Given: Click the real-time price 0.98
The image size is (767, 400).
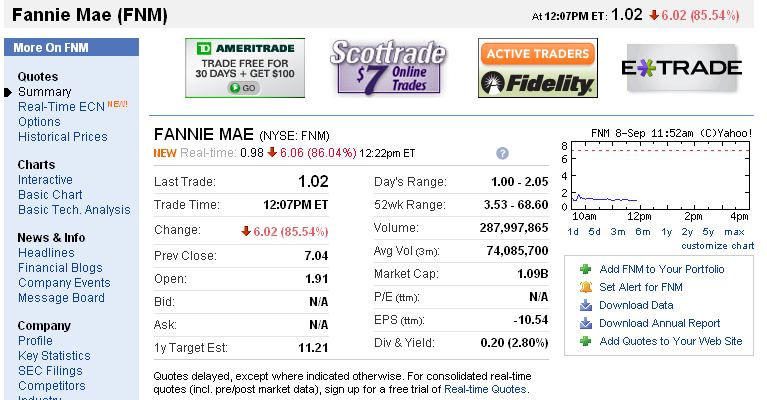Looking at the screenshot, I should coord(252,153).
